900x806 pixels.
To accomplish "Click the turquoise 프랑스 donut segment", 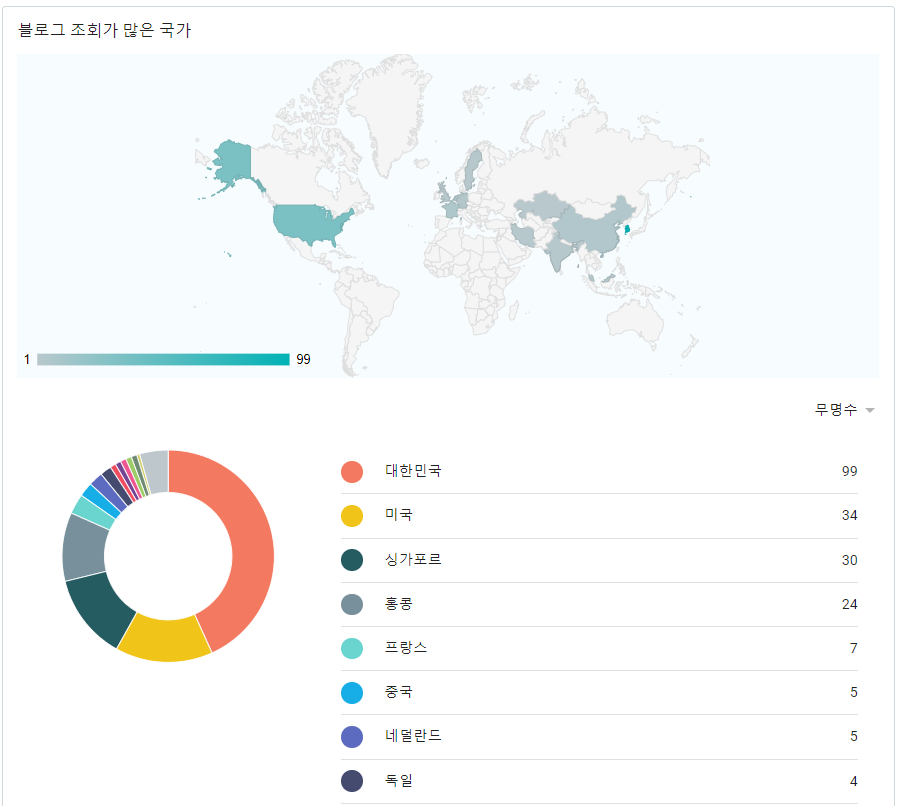I will [93, 512].
